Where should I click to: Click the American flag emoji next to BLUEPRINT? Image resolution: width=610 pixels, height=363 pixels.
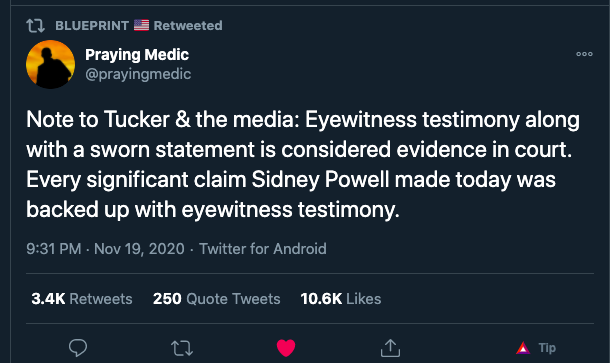[x=141, y=25]
